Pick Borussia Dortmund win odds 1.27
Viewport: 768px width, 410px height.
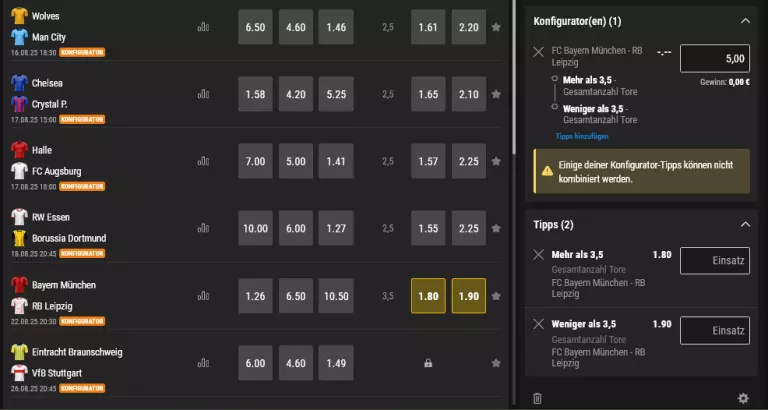click(x=336, y=228)
